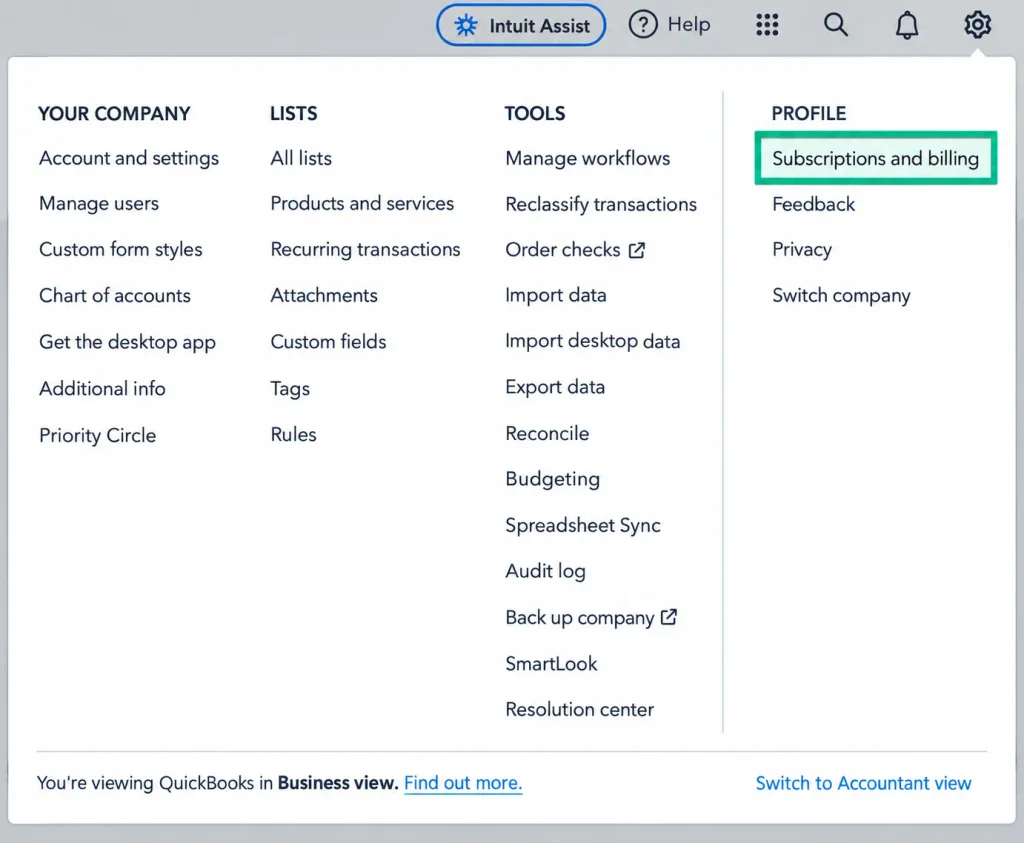Image resolution: width=1024 pixels, height=843 pixels.
Task: Open the apps grid icon
Action: pos(767,25)
